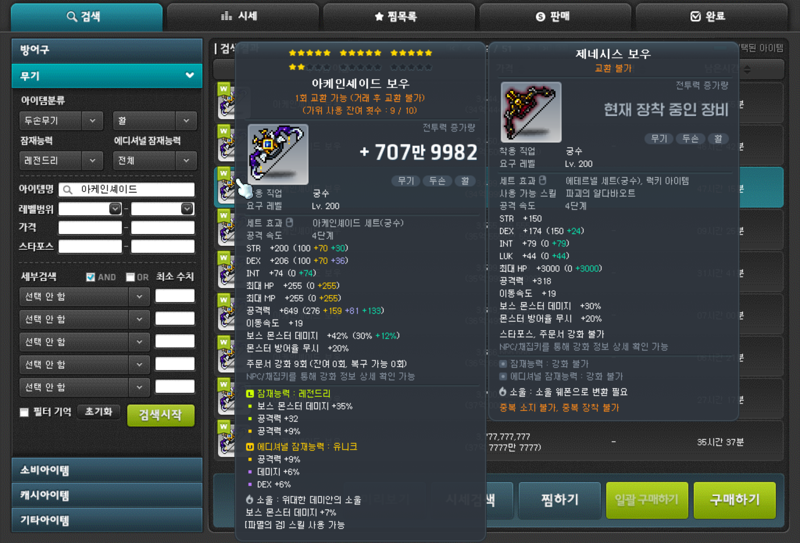Click the magnifier icon in item name field
This screenshot has height=543, width=800.
[x=67, y=190]
